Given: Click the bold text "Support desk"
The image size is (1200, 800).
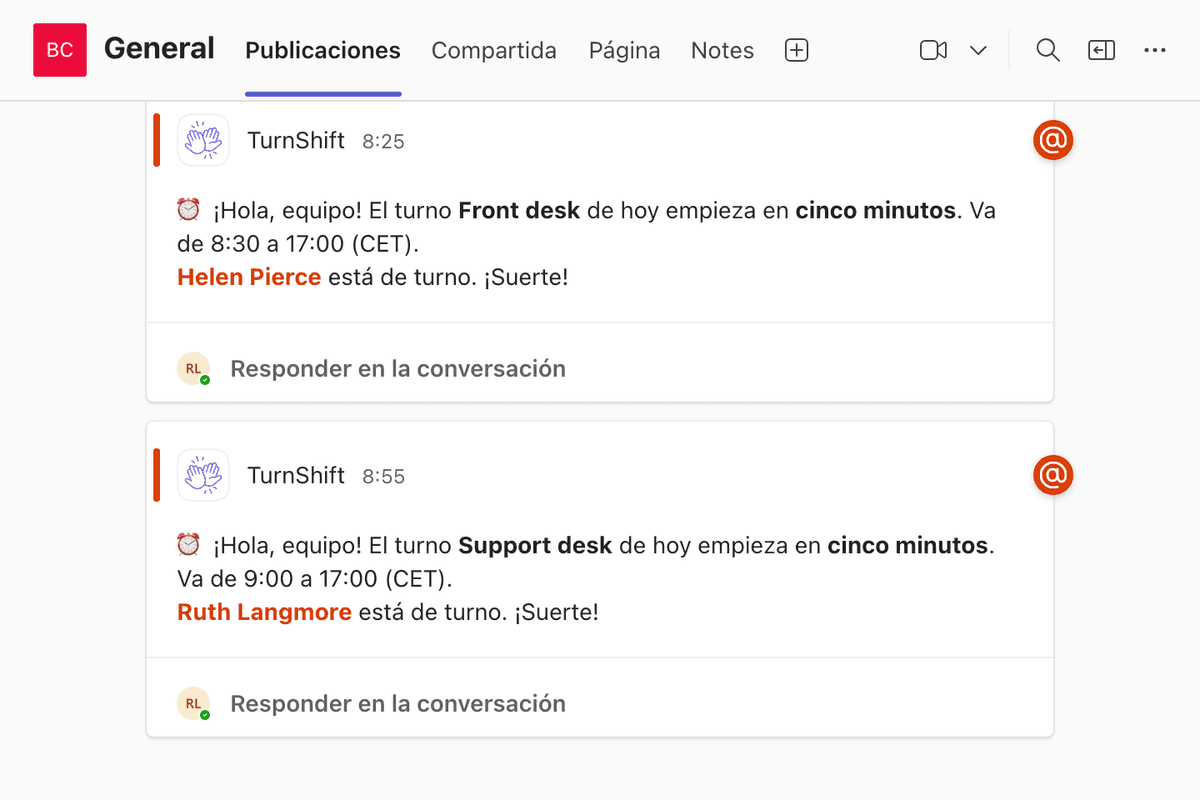Looking at the screenshot, I should (x=535, y=546).
